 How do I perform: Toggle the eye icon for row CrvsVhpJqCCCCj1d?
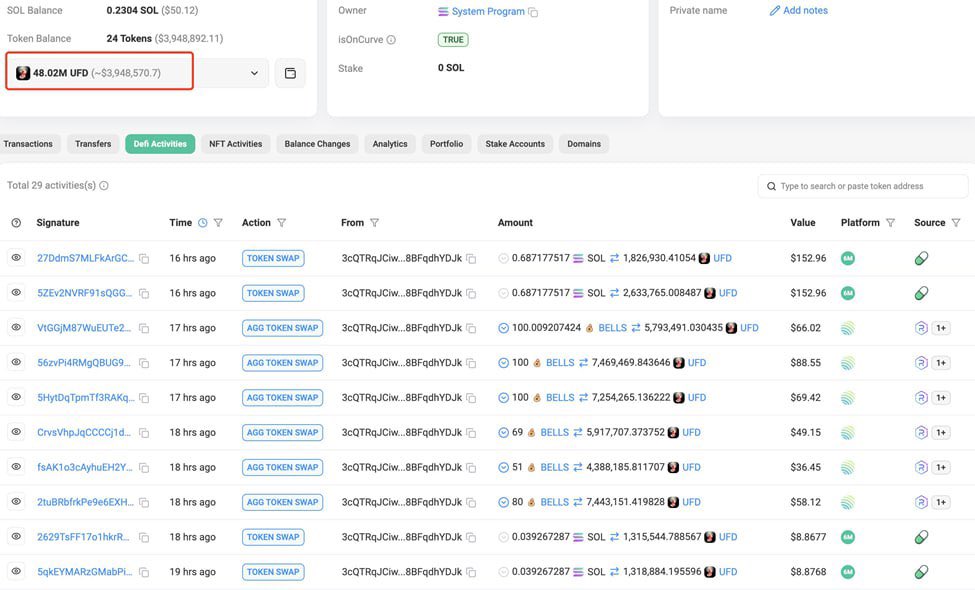tap(16, 431)
